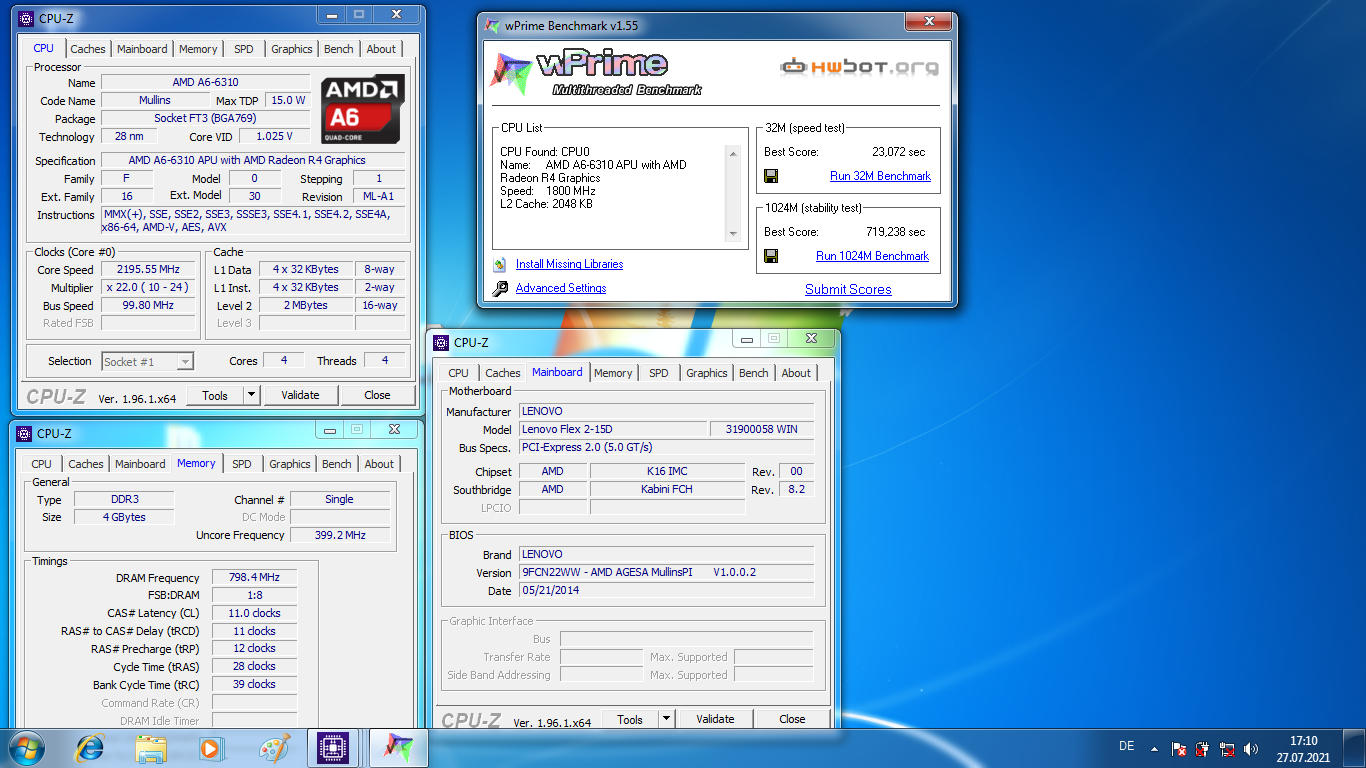Click 32M Best Score 23,072 sec value
The width and height of the screenshot is (1366, 768).
coord(899,152)
